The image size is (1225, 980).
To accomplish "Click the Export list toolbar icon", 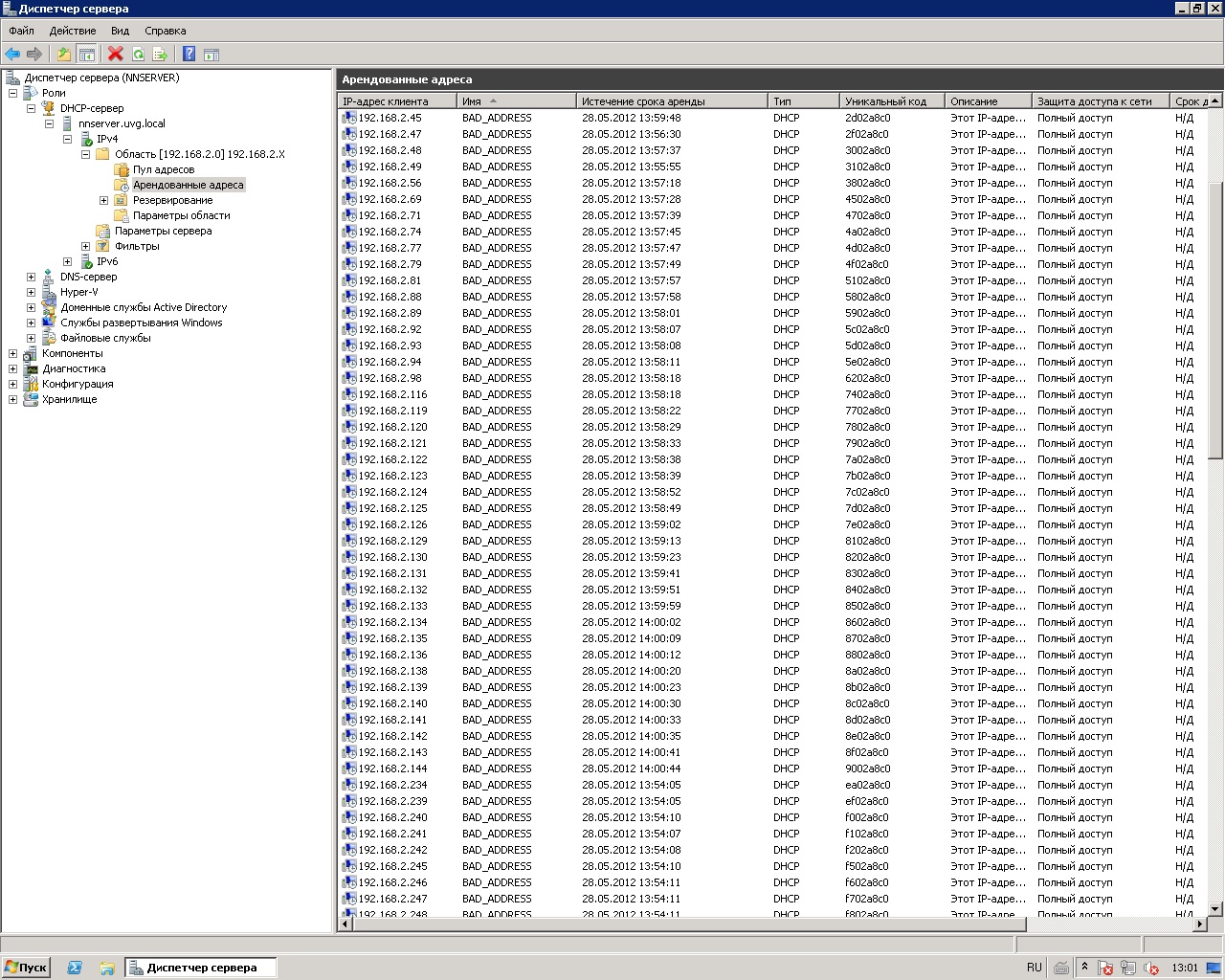I will 160,55.
